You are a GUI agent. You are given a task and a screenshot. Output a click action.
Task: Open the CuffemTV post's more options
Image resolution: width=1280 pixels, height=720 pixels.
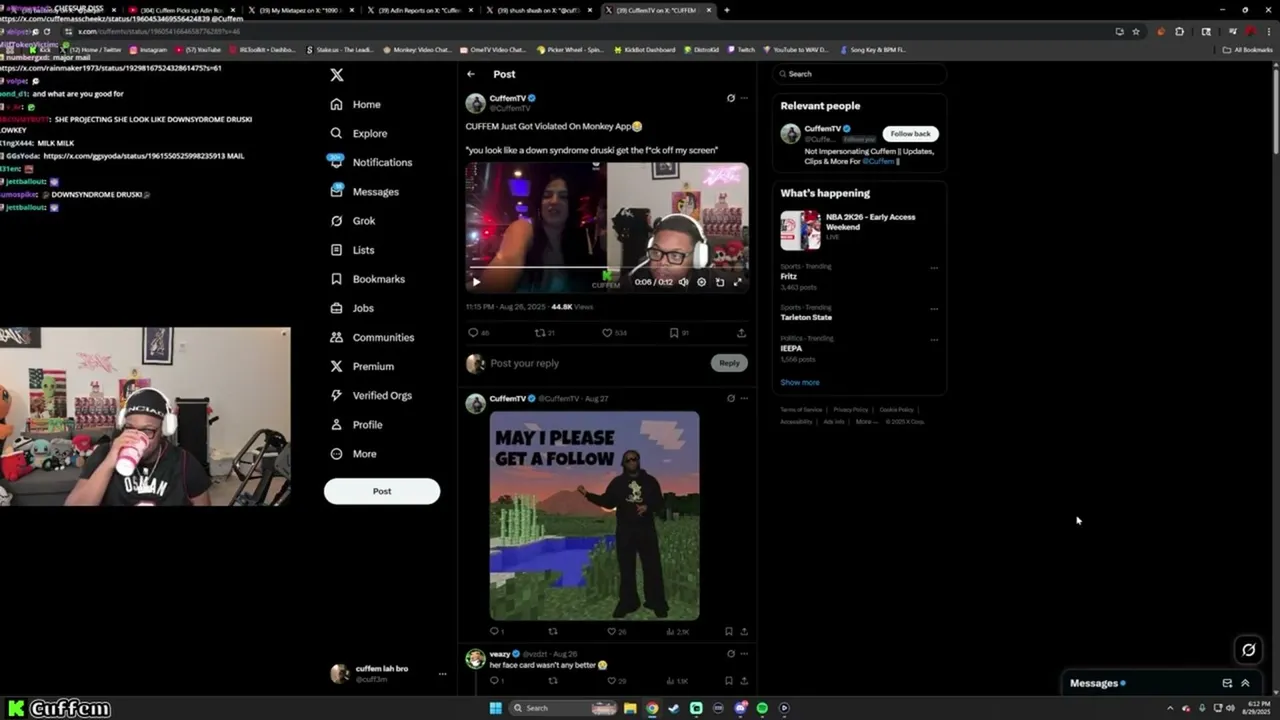coord(744,98)
